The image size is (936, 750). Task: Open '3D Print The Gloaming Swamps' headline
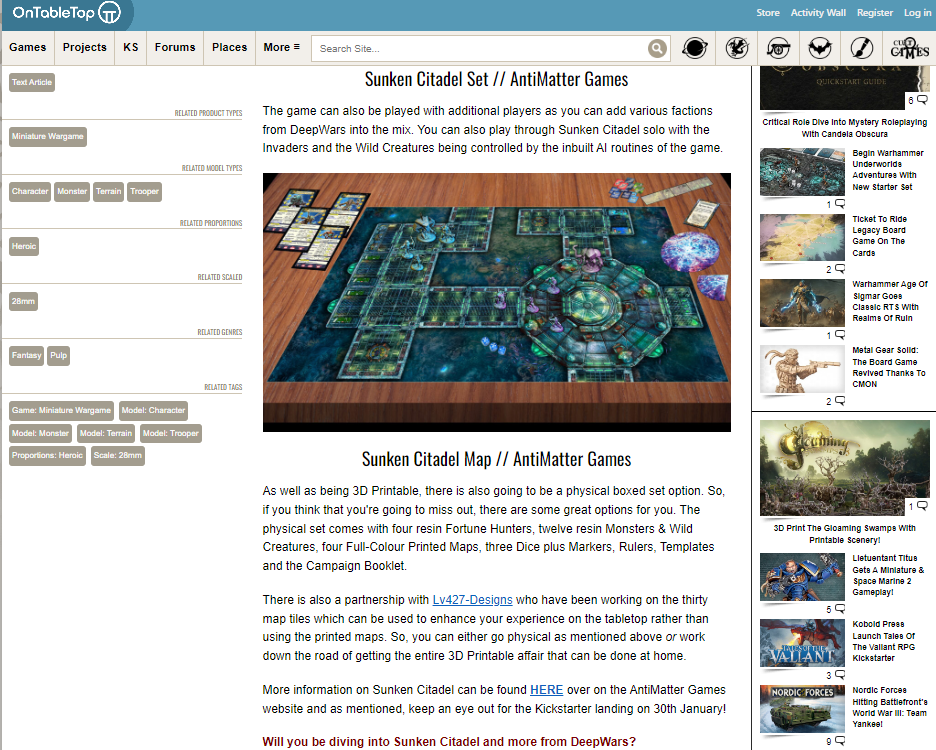[845, 534]
